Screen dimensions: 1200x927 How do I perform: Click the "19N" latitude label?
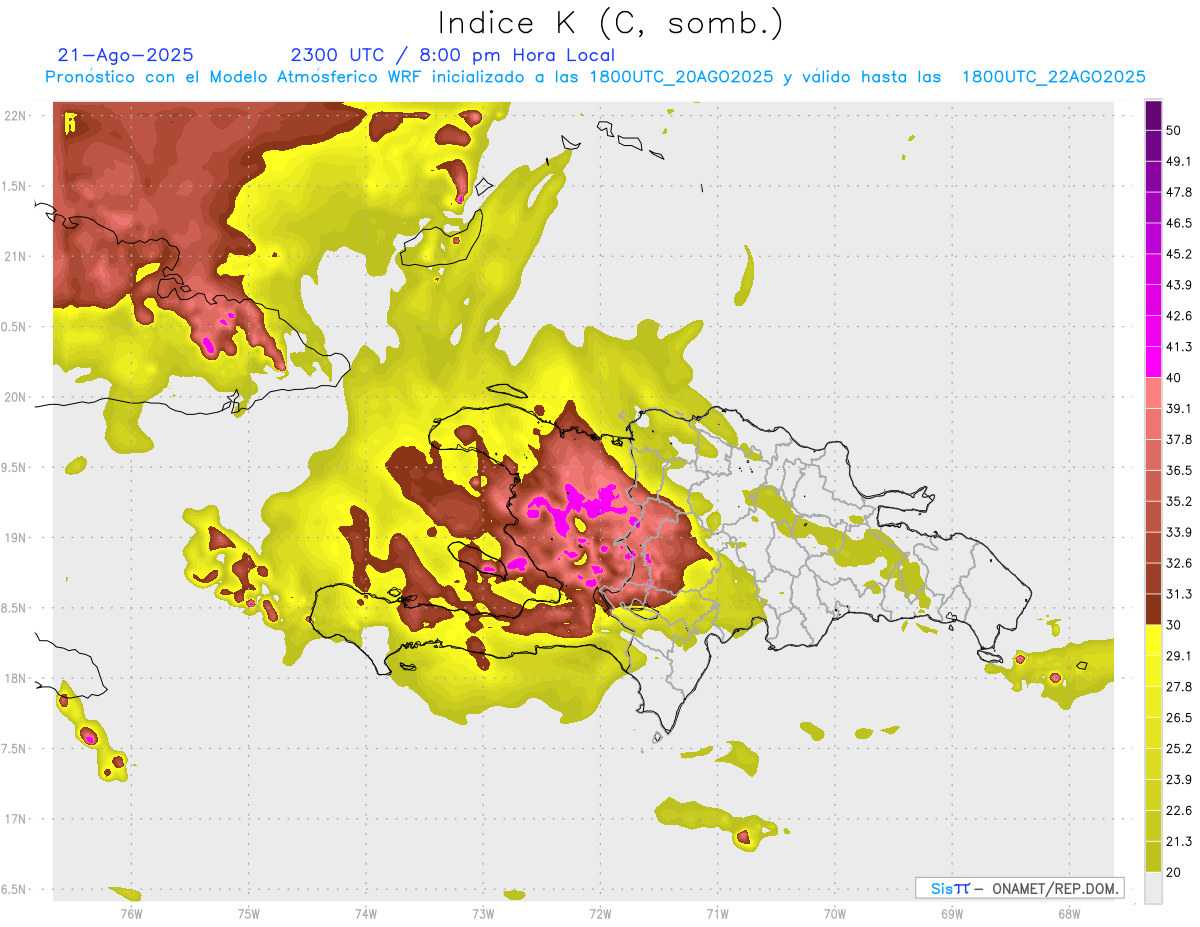(16, 538)
